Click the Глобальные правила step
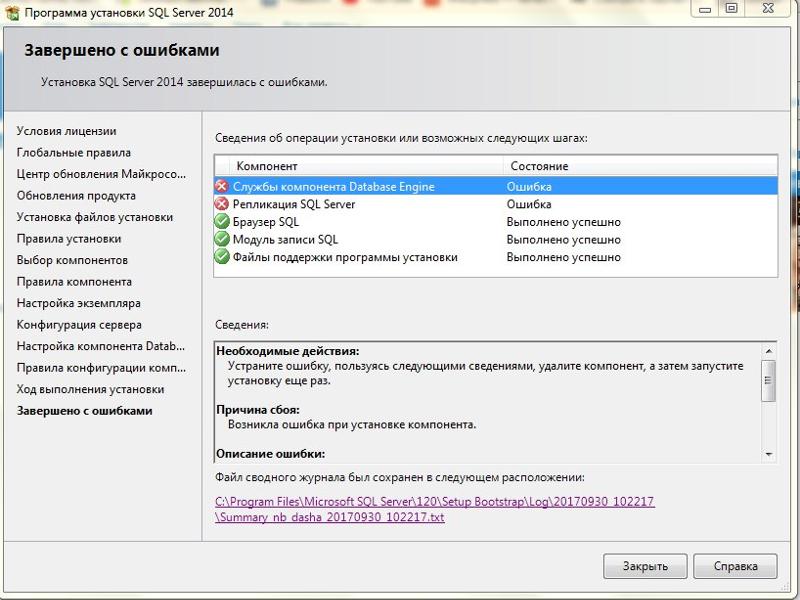Viewport: 800px width, 600px height. [x=73, y=153]
